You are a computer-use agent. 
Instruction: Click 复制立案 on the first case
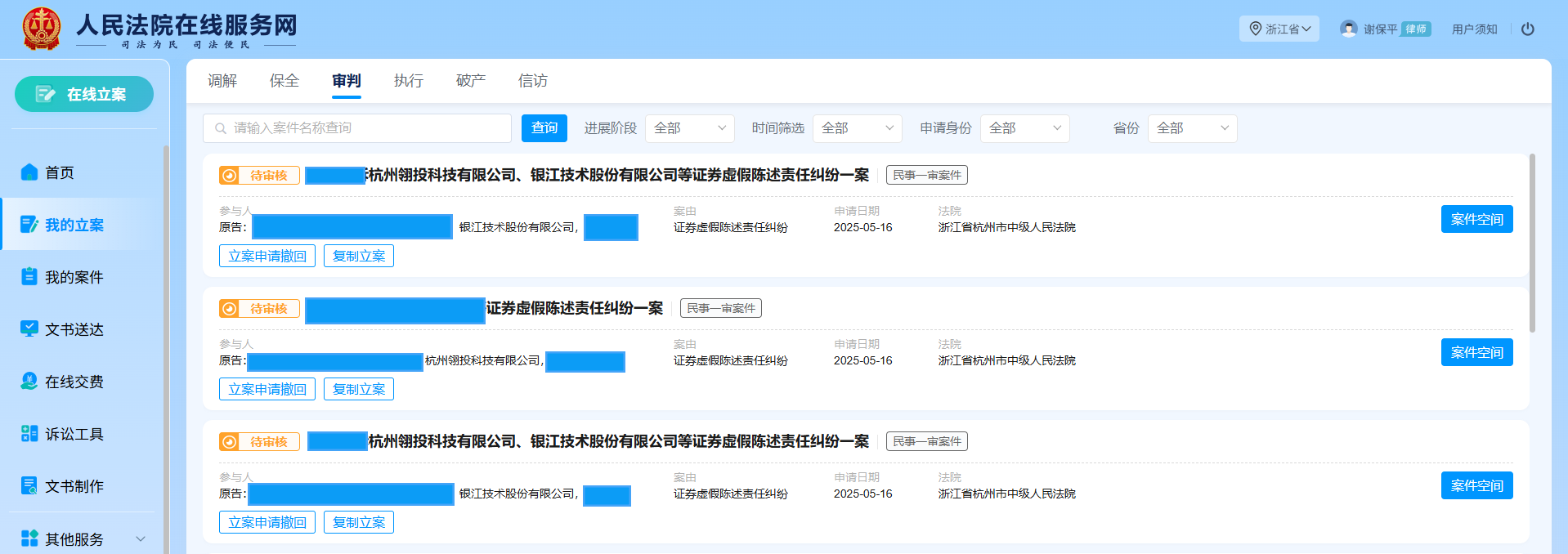359,256
